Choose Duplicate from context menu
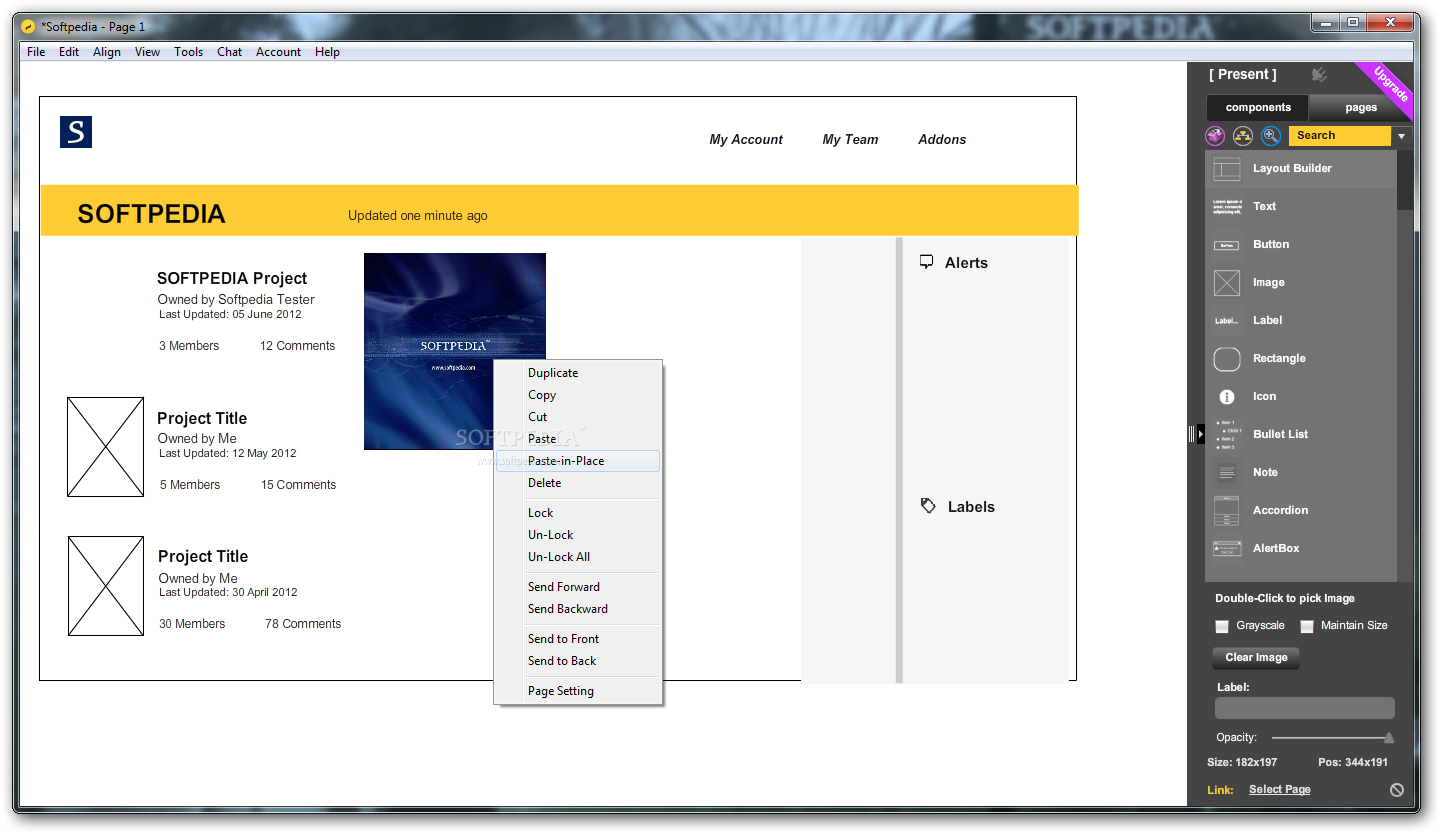 (578, 373)
